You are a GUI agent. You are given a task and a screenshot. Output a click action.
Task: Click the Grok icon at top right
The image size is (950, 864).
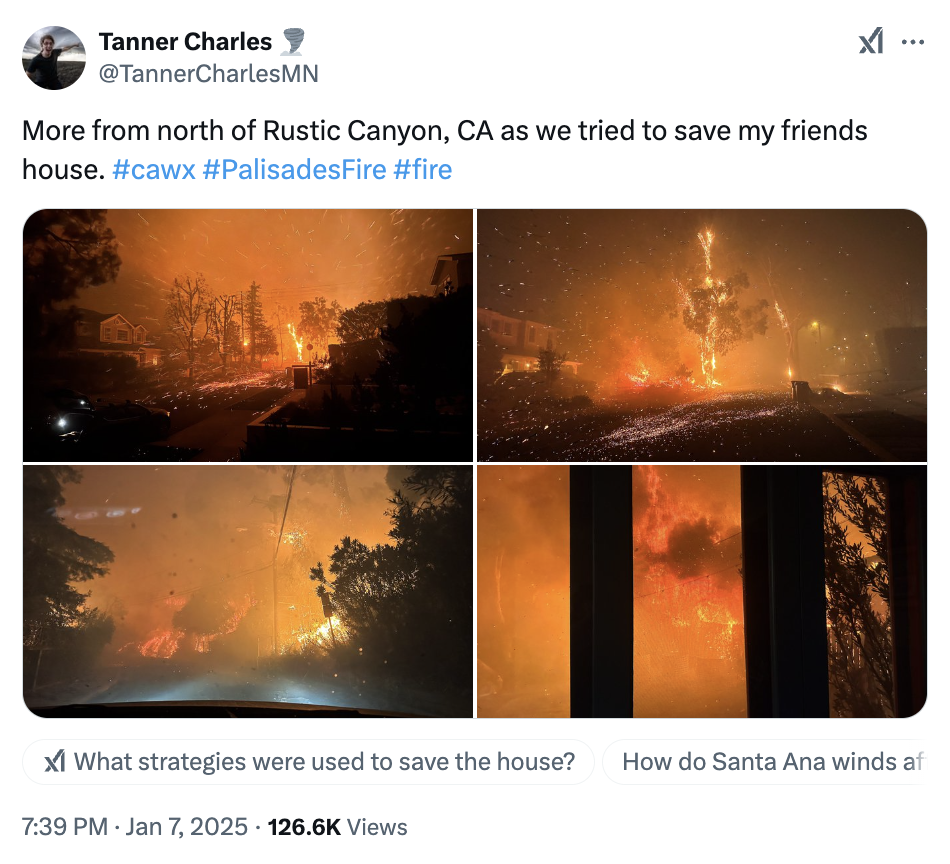click(871, 42)
